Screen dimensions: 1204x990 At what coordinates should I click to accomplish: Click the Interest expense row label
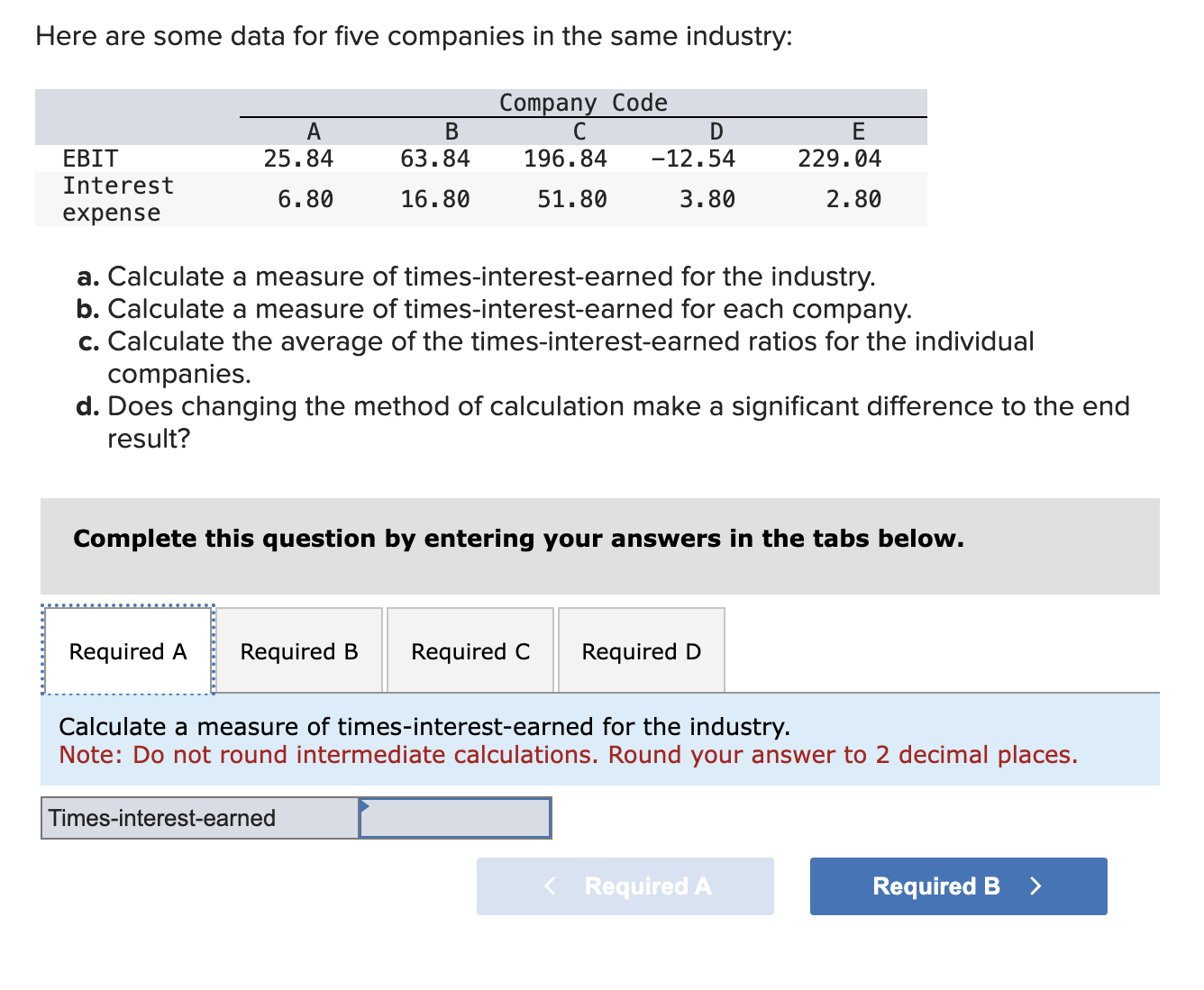[x=118, y=199]
